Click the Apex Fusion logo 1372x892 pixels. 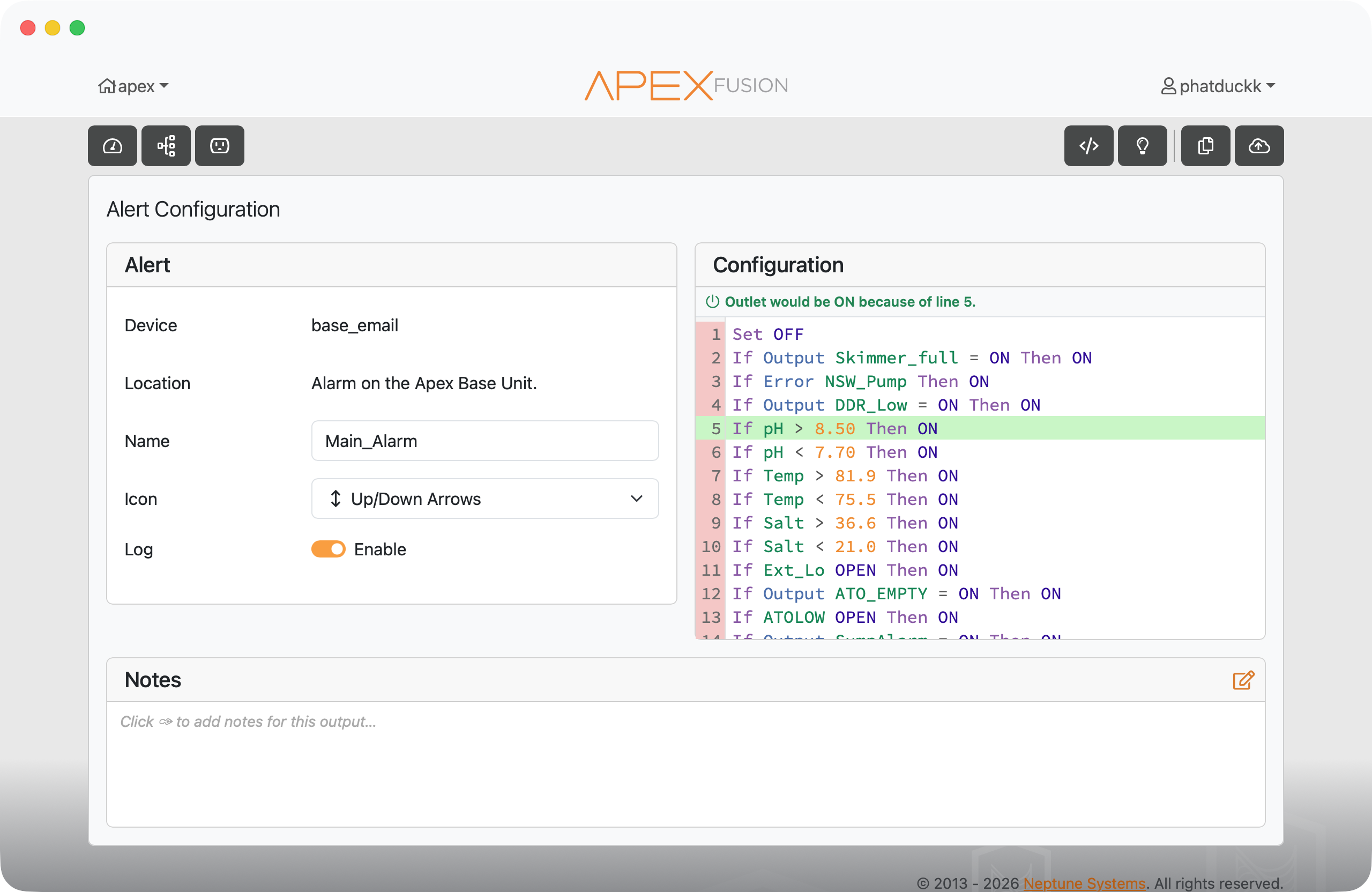tap(686, 86)
